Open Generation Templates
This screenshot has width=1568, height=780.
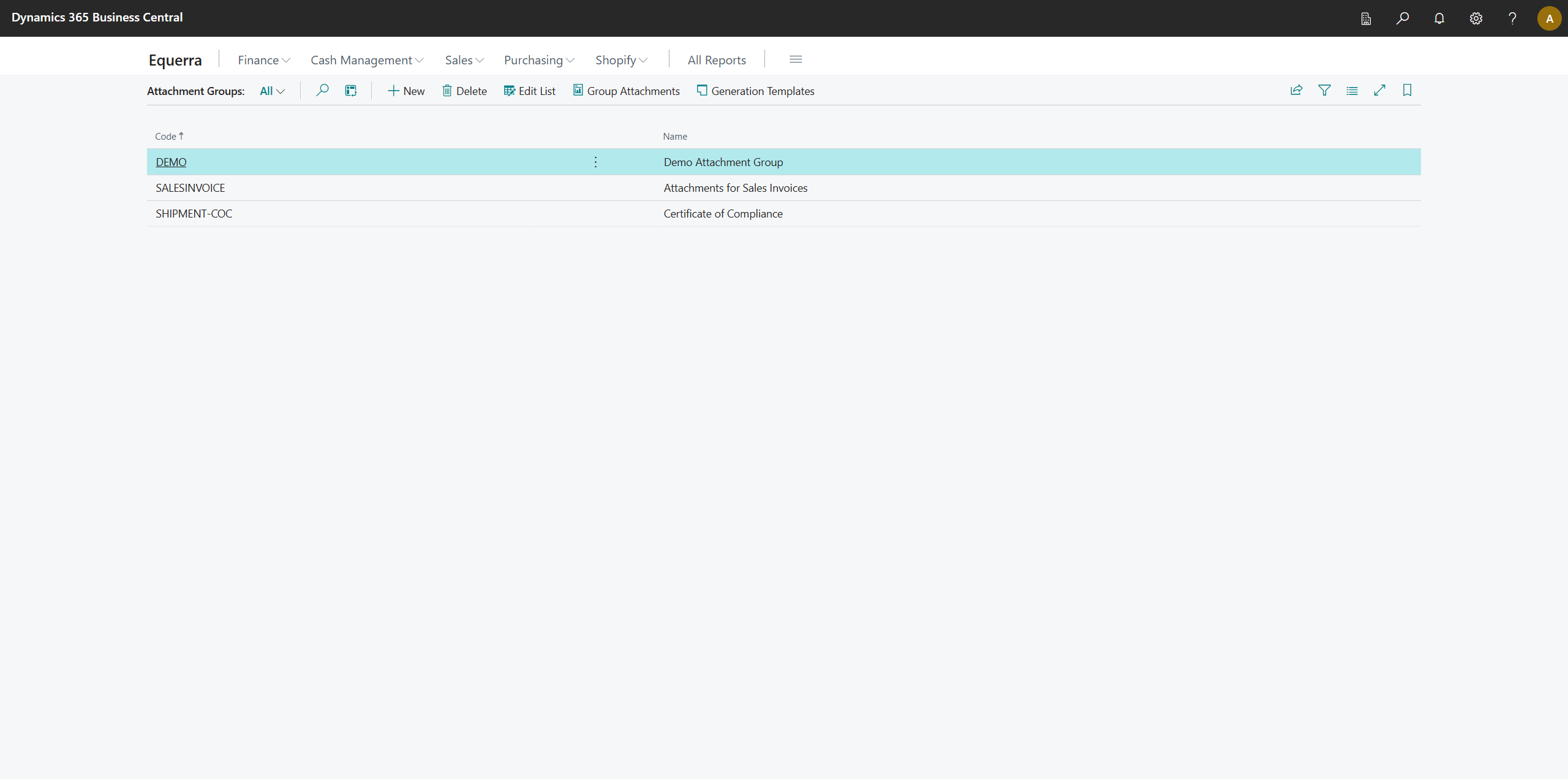click(756, 91)
